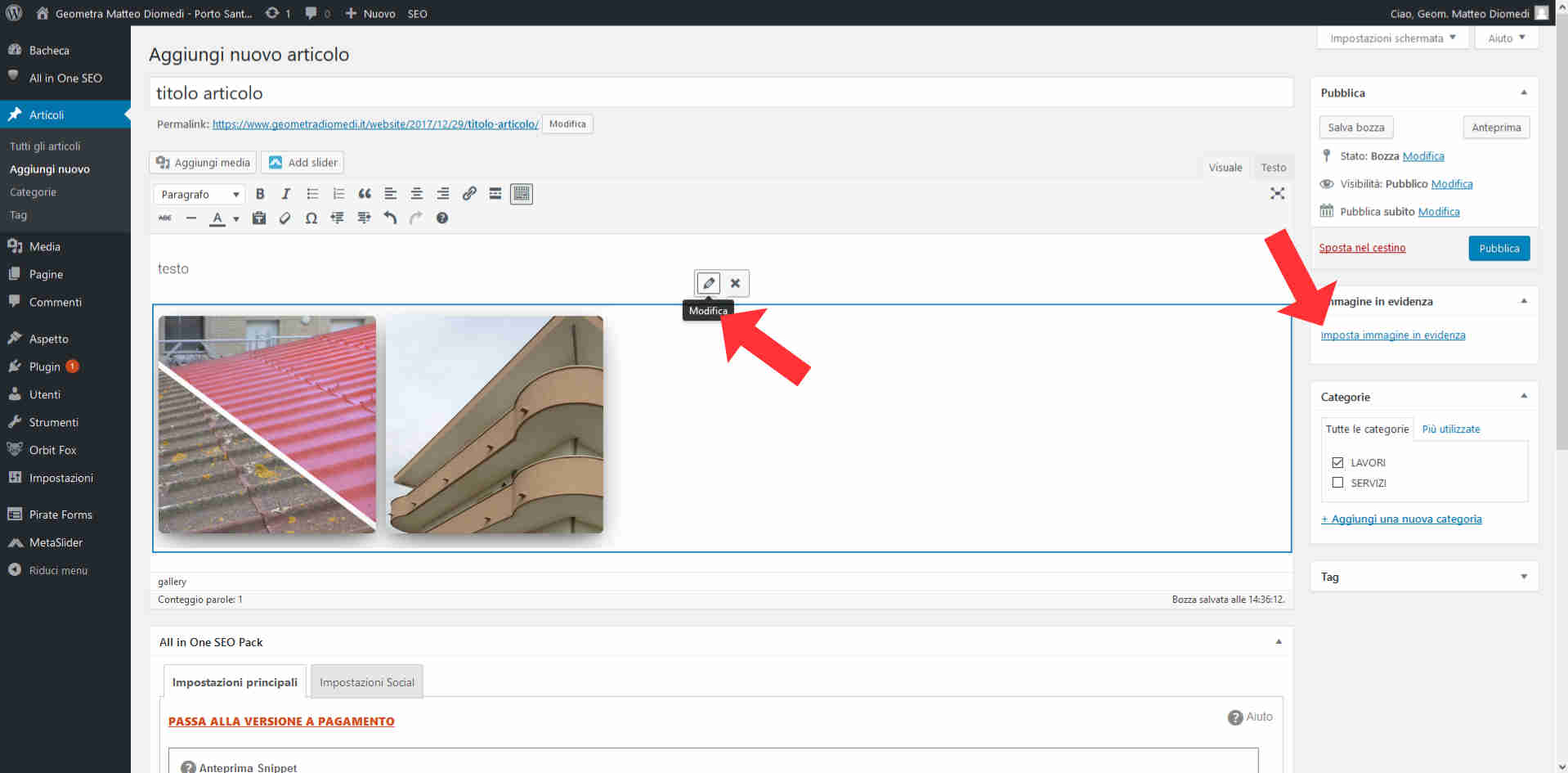The height and width of the screenshot is (773, 1568).
Task: Open Media in sidebar menu
Action: [65, 246]
